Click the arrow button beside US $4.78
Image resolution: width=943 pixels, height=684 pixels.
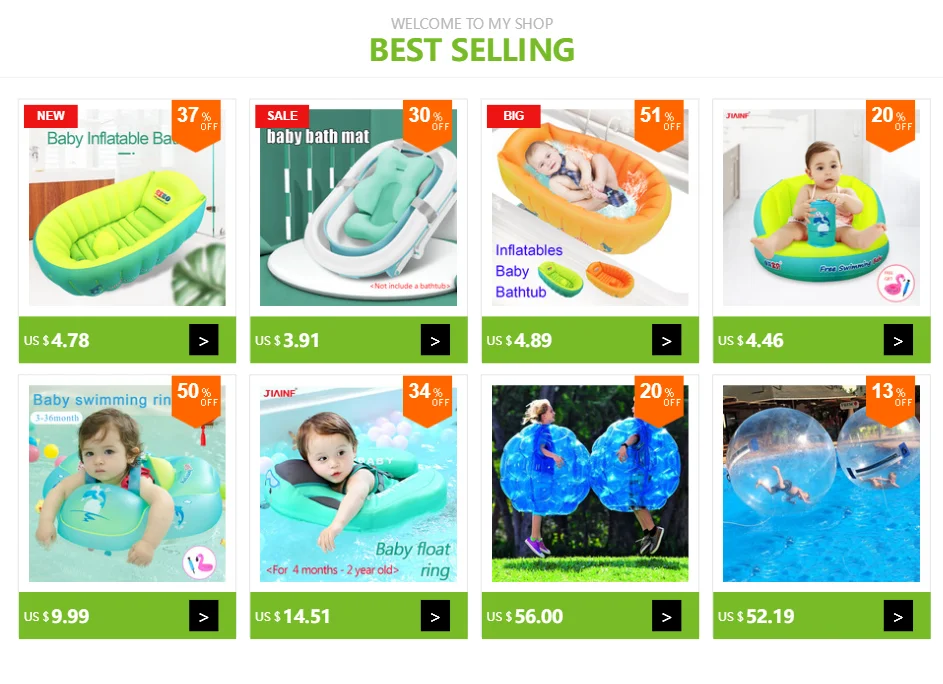click(x=203, y=340)
